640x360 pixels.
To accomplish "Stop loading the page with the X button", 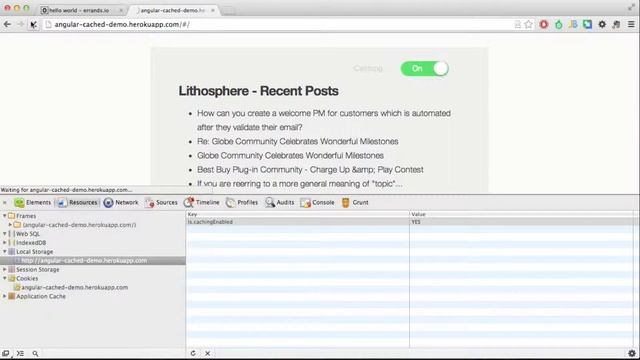I will point(33,24).
